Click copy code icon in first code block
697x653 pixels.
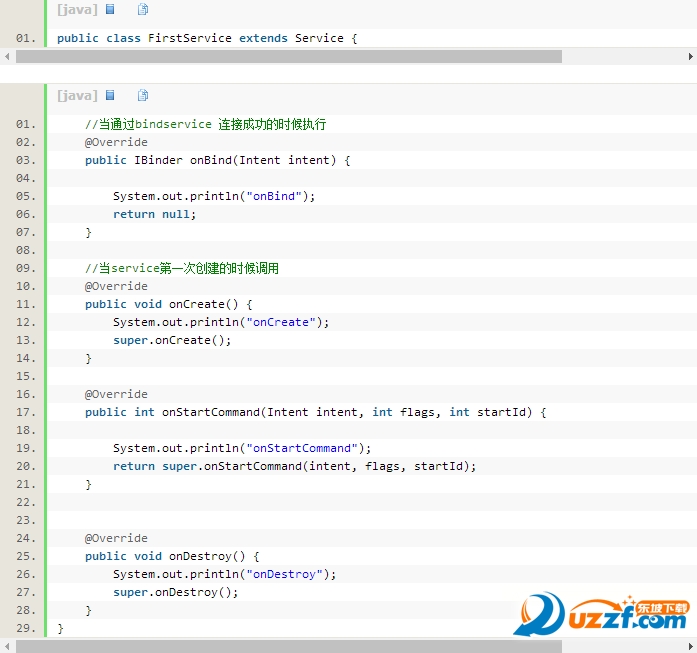143,9
